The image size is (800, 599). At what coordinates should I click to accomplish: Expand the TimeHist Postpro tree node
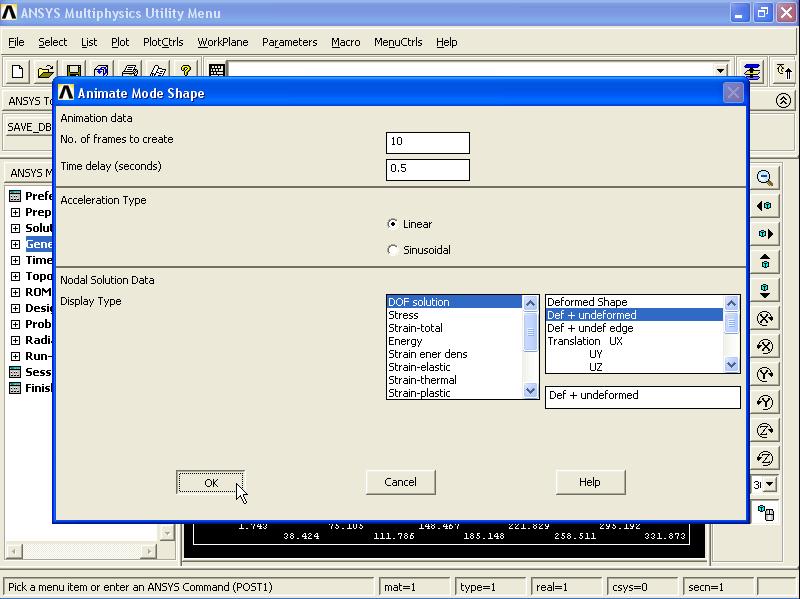click(15, 260)
